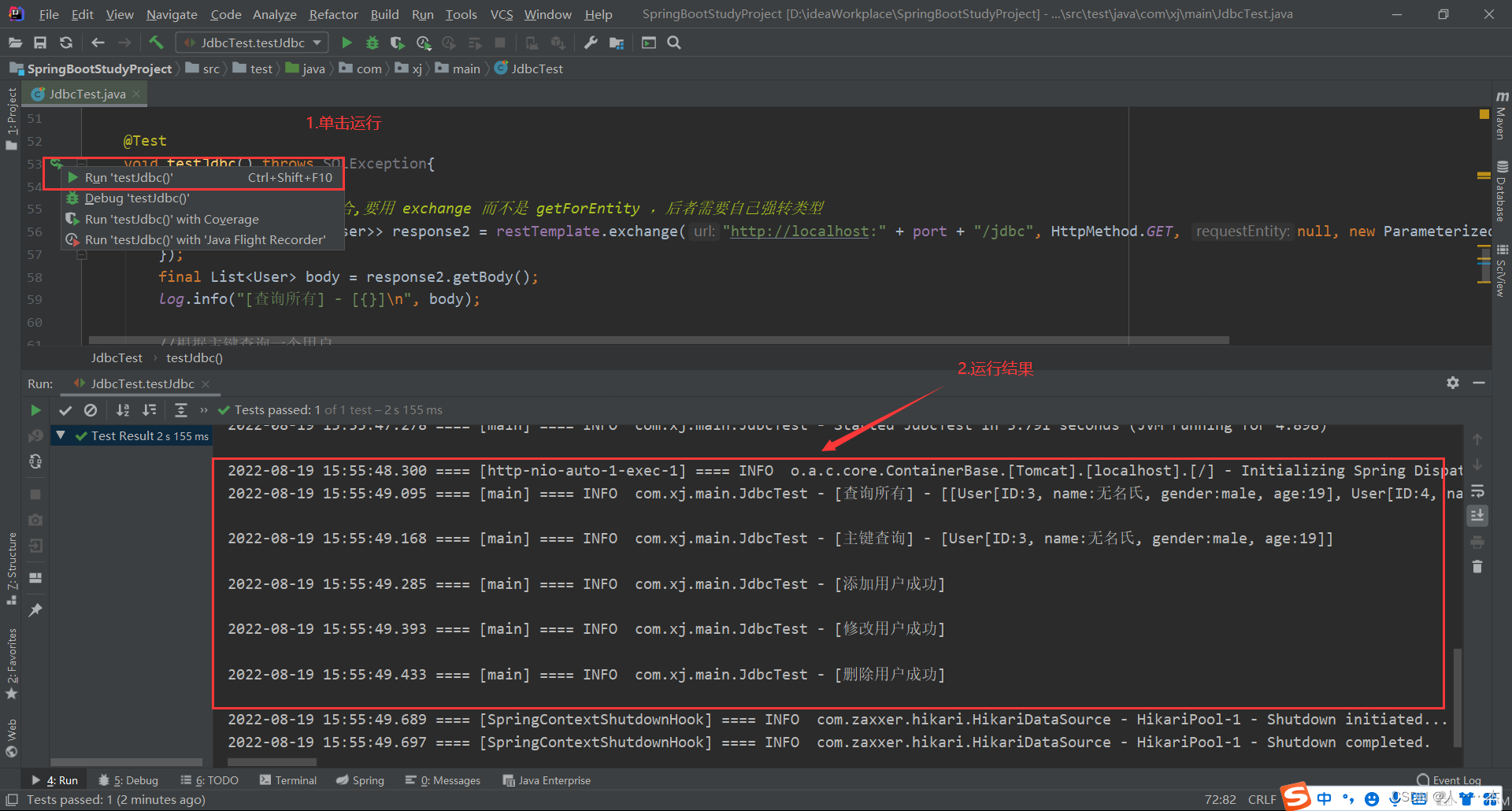
Task: Start the Debug bug icon in the toolbar
Action: click(x=372, y=43)
